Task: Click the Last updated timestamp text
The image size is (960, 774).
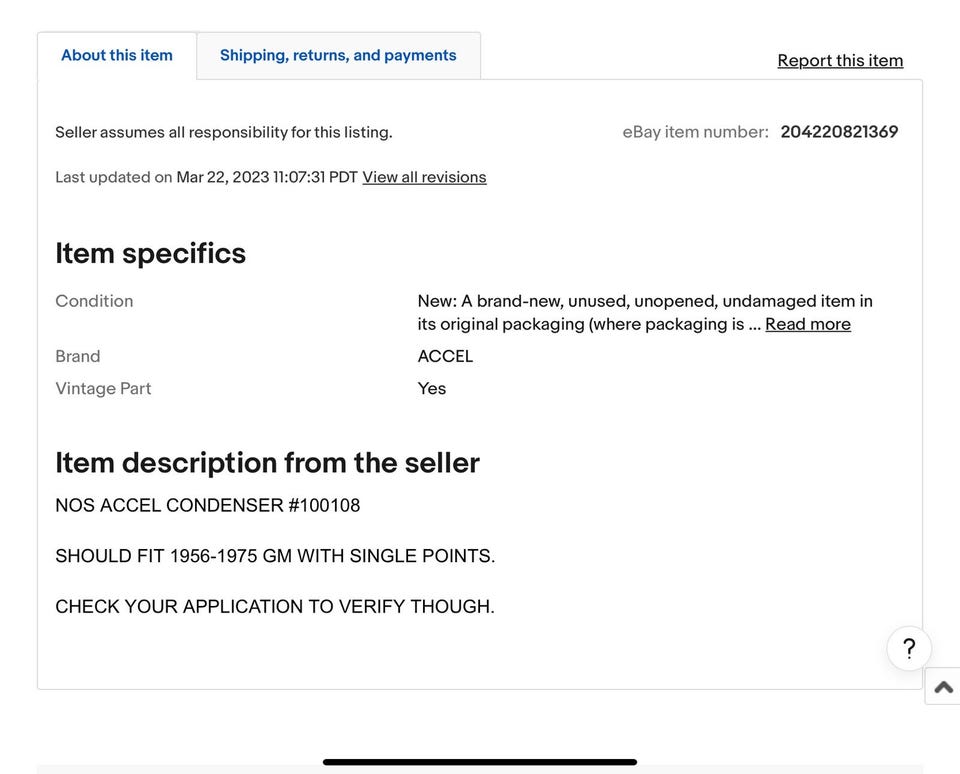Action: (x=206, y=178)
